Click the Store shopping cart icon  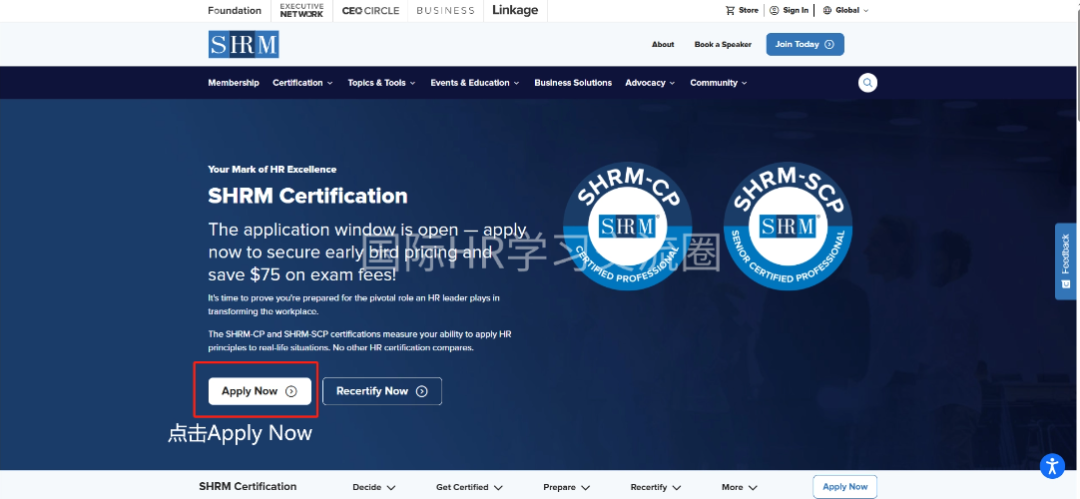coord(730,10)
